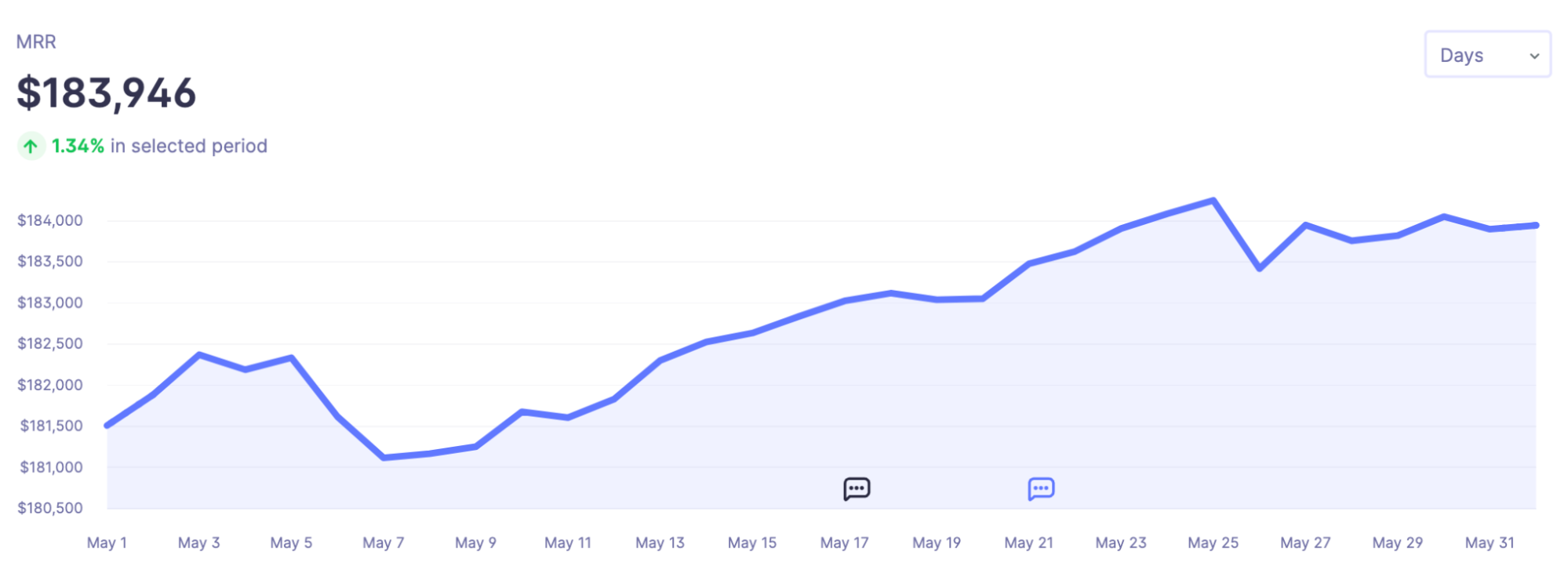Select the May 31 x-axis date label
This screenshot has height=580, width=1568.
pos(1490,542)
